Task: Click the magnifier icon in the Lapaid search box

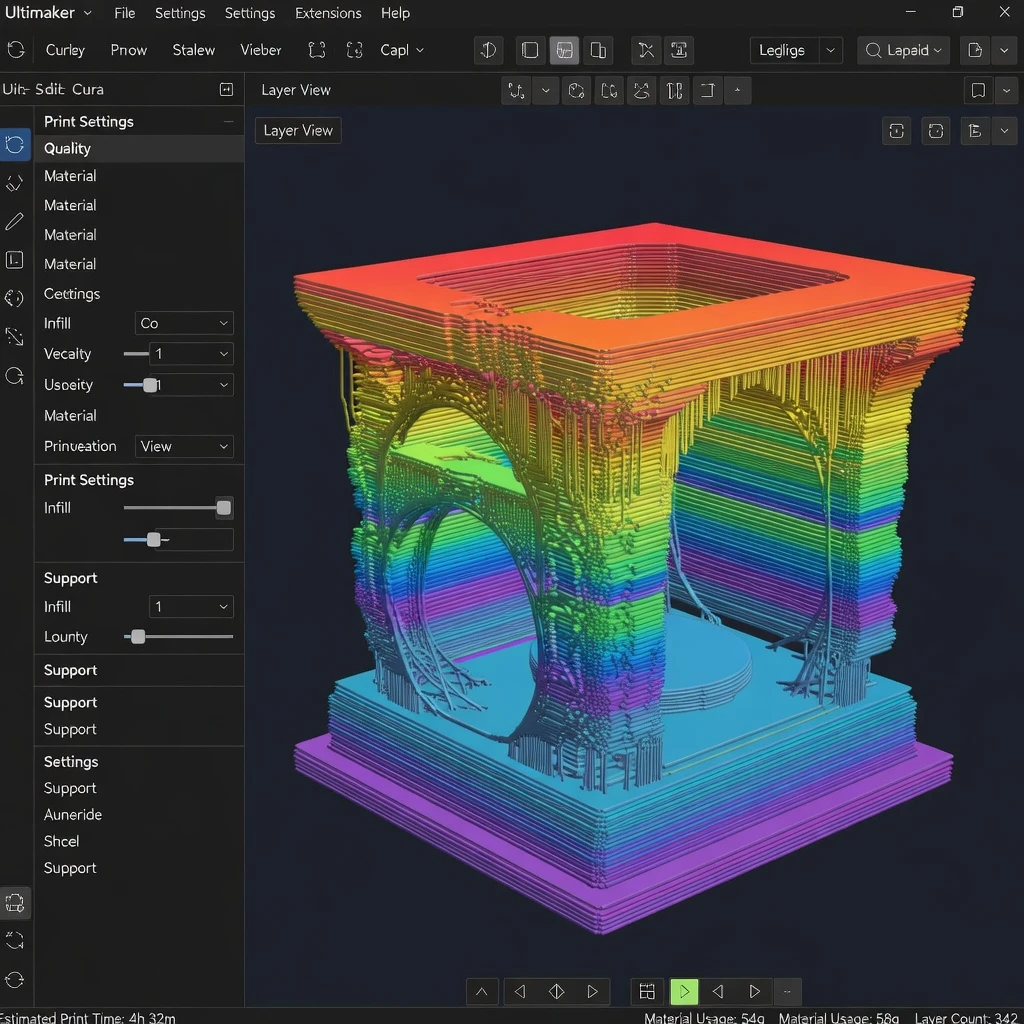Action: (875, 49)
